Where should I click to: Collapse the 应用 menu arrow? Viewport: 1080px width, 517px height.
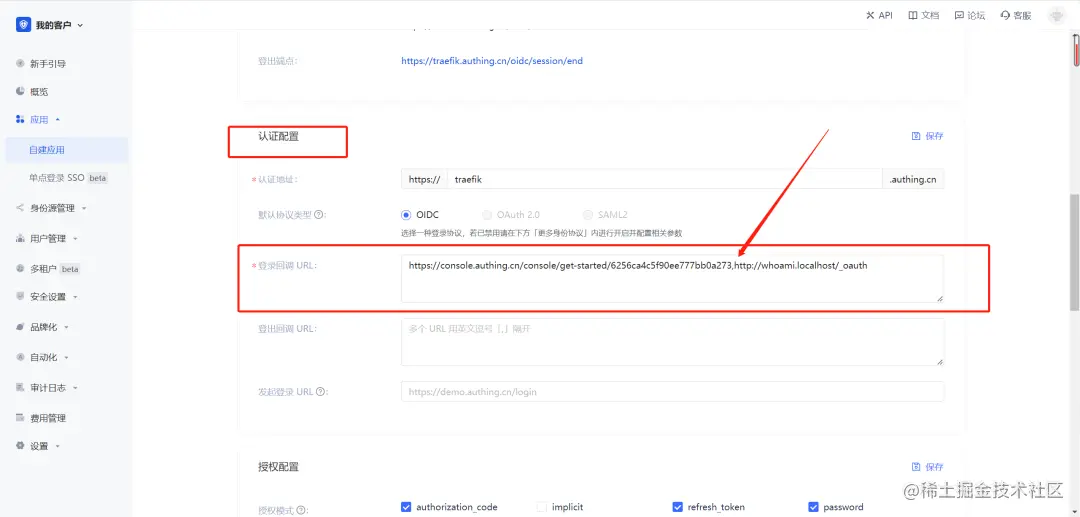point(58,119)
